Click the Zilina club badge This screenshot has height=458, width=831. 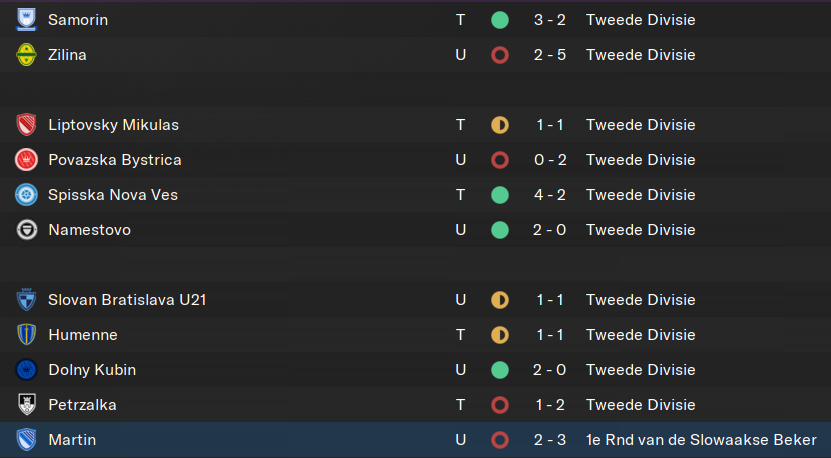tap(26, 55)
